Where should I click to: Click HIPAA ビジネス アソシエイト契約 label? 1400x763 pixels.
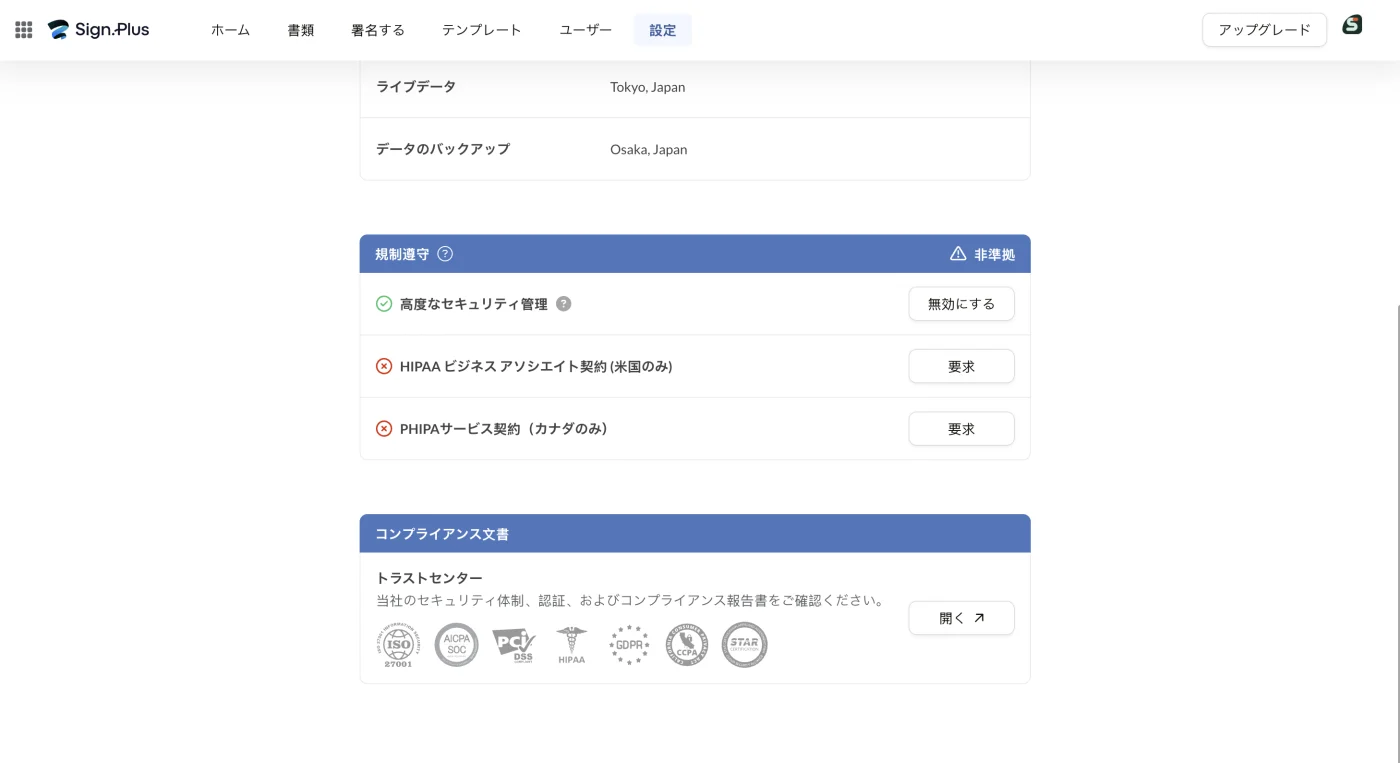coord(536,366)
